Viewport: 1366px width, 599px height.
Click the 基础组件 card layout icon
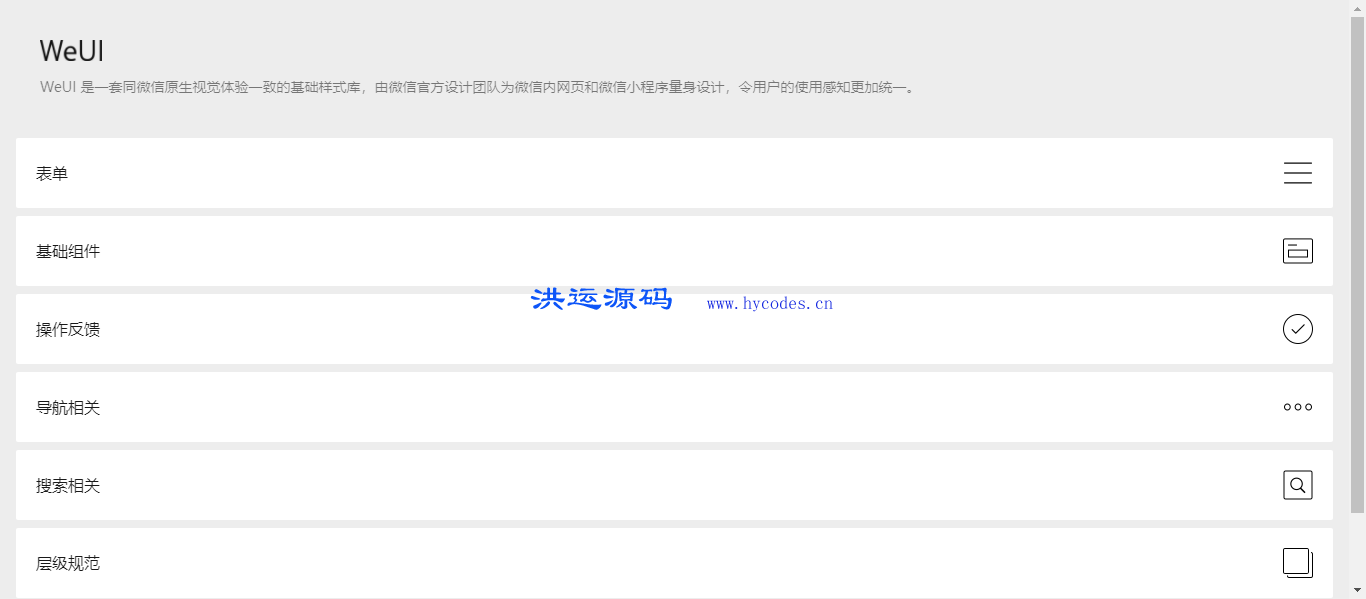click(1297, 251)
